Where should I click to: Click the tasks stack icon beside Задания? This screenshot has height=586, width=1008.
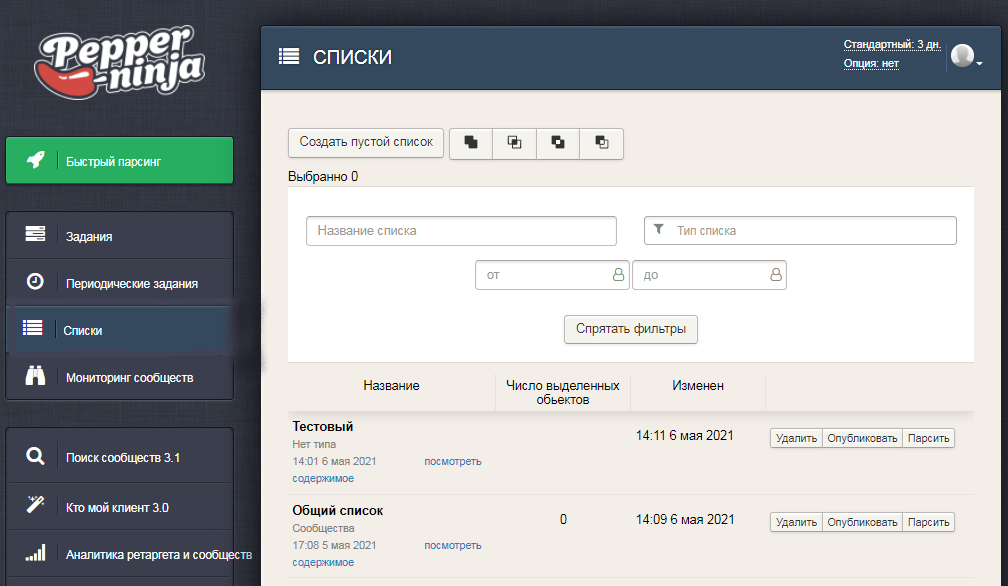click(x=35, y=234)
